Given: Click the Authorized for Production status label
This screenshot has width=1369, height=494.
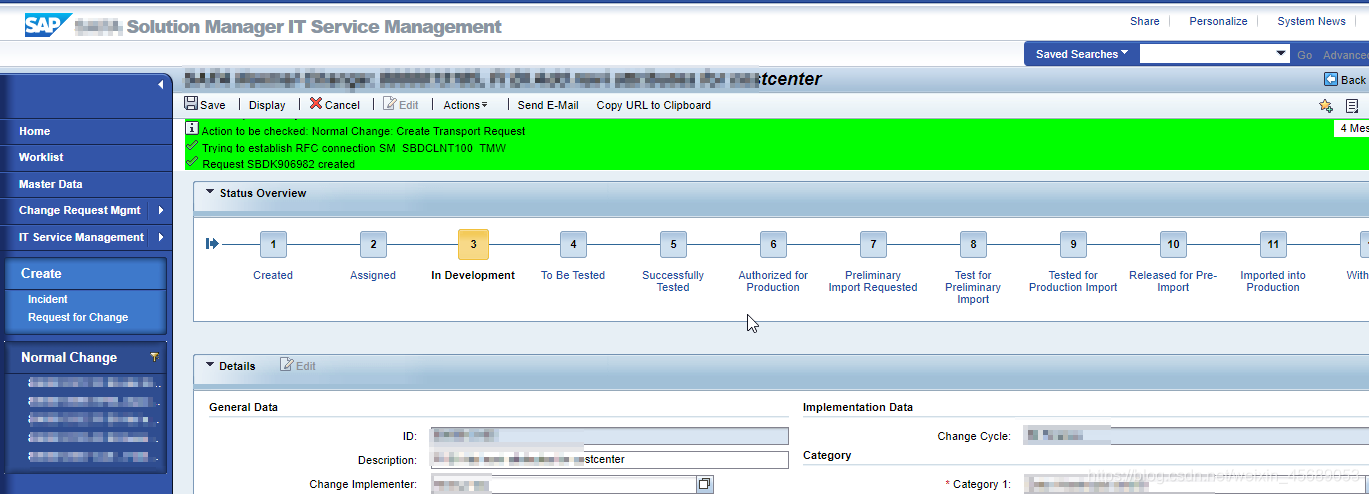Looking at the screenshot, I should coord(773,281).
